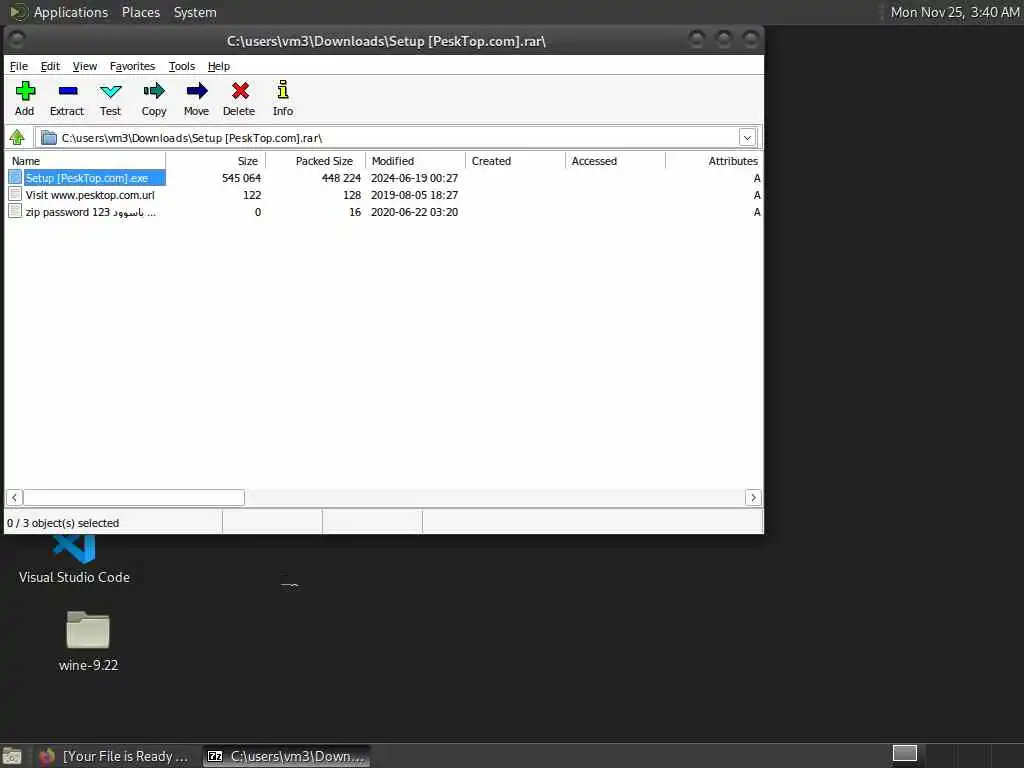1024x768 pixels.
Task: Click the folder icon in address bar
Action: (x=49, y=138)
